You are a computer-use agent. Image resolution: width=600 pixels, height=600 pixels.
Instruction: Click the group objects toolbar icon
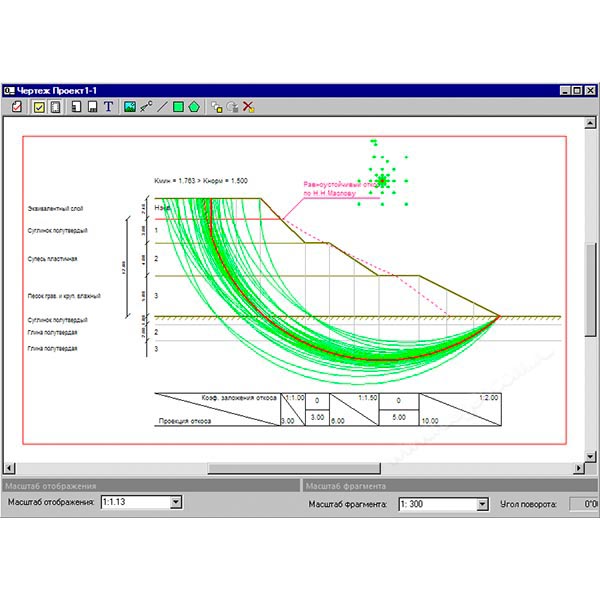[216, 107]
